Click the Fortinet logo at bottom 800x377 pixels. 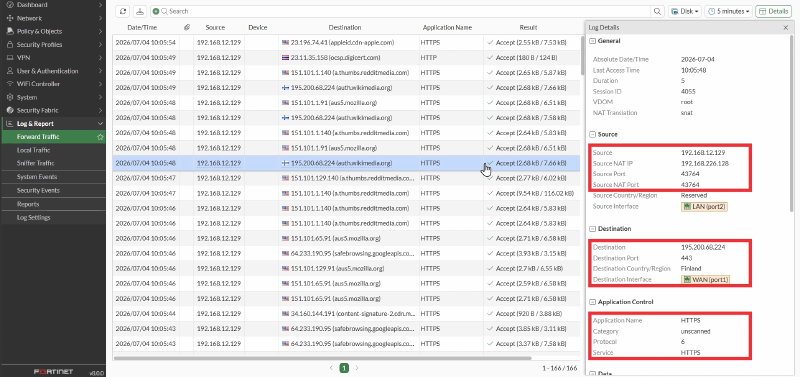coord(54,371)
